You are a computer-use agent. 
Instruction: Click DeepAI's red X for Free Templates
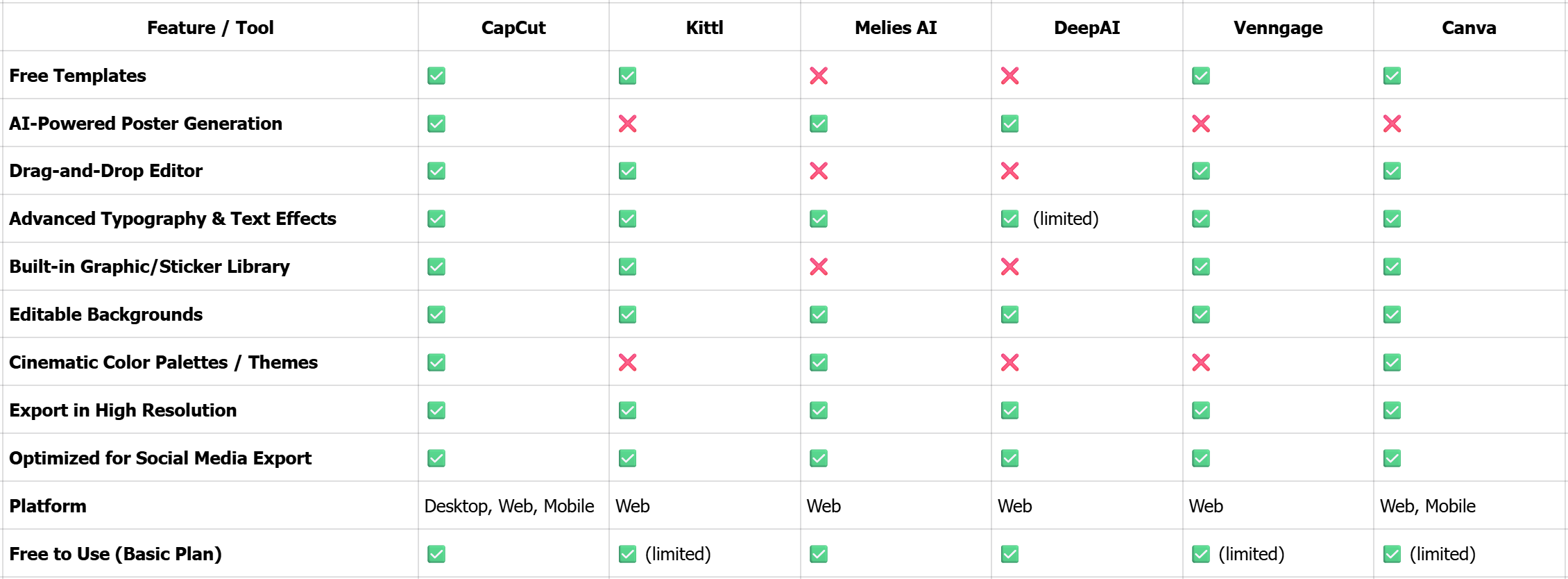pos(1009,76)
